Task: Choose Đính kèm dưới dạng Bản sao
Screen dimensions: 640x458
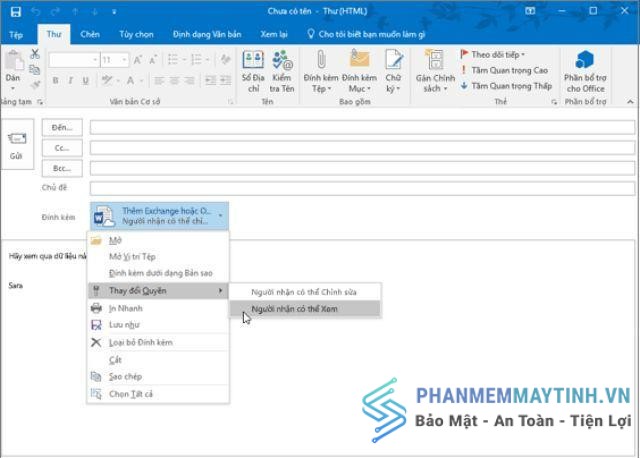Action: coord(158,273)
